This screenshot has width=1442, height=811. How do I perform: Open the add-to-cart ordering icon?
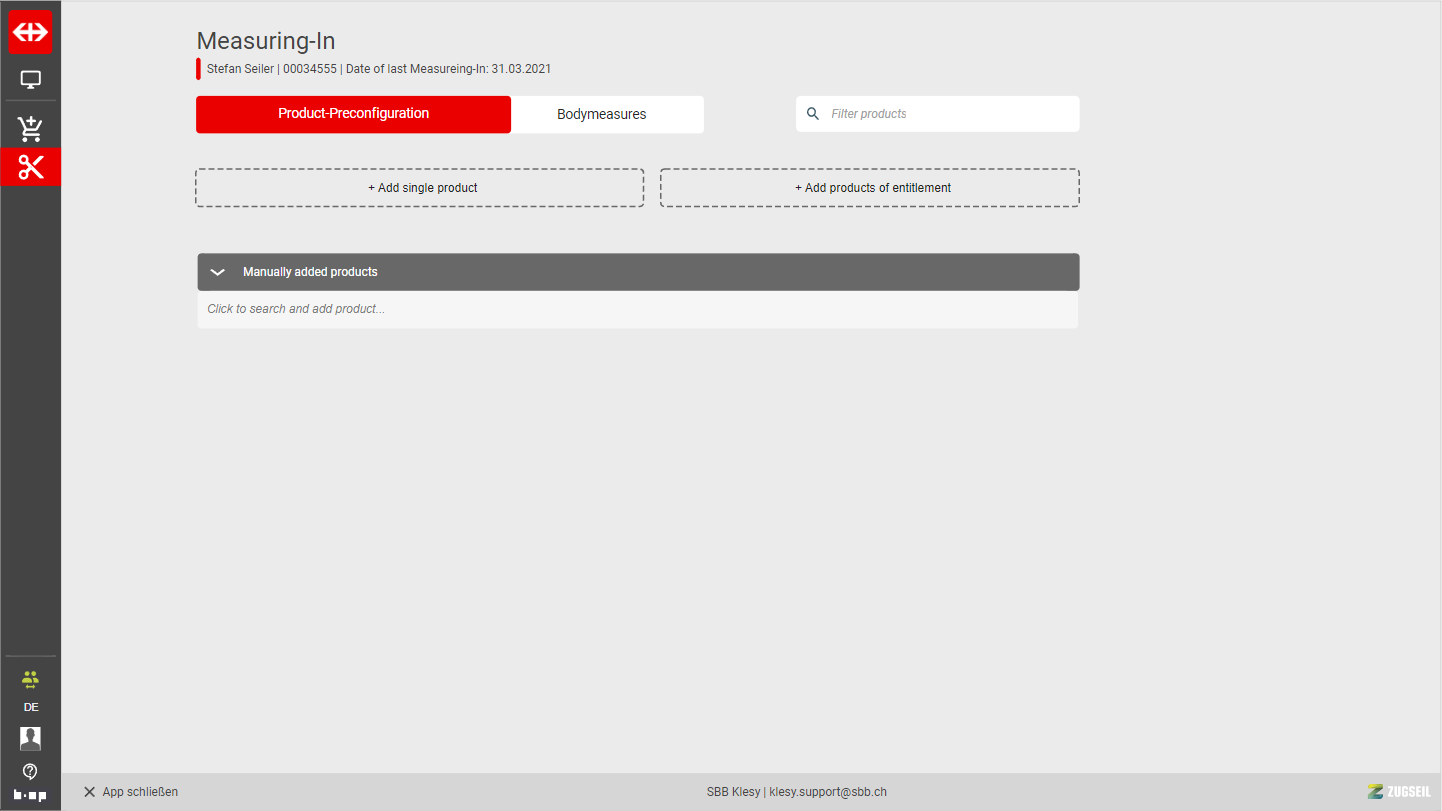pyautogui.click(x=30, y=128)
